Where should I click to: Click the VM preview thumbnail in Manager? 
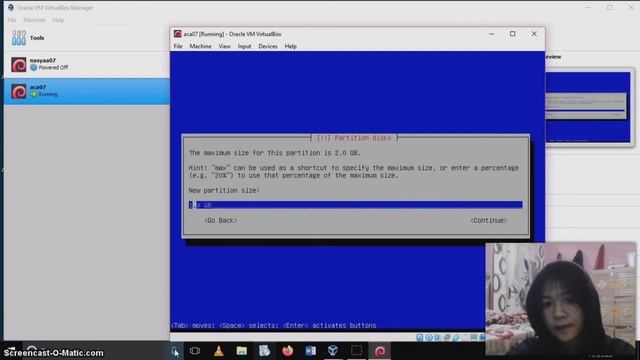588,107
